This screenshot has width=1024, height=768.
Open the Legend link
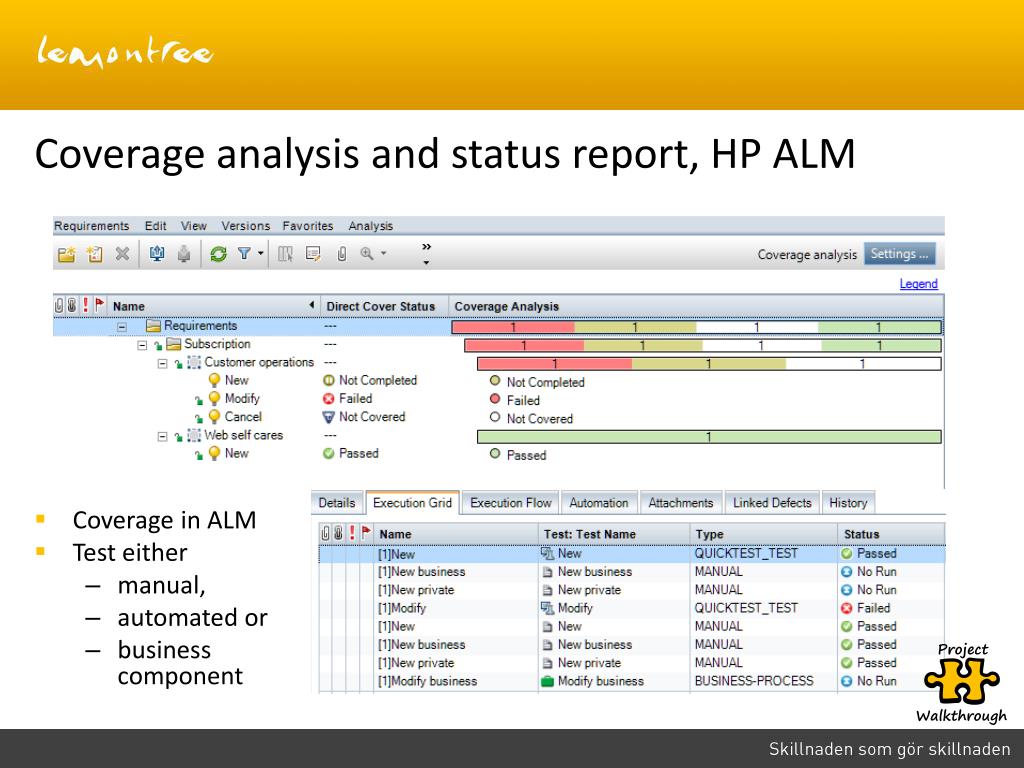click(x=918, y=284)
